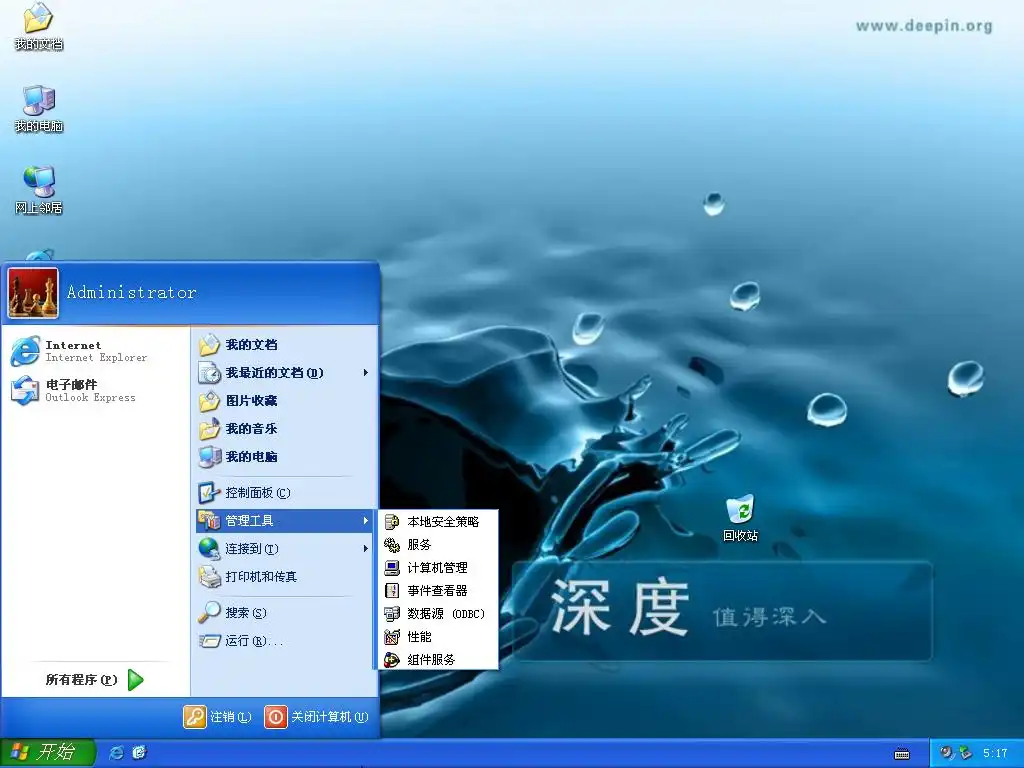Open 本地安全策略 in admin tools
Screen dimensions: 1024x768
438,522
